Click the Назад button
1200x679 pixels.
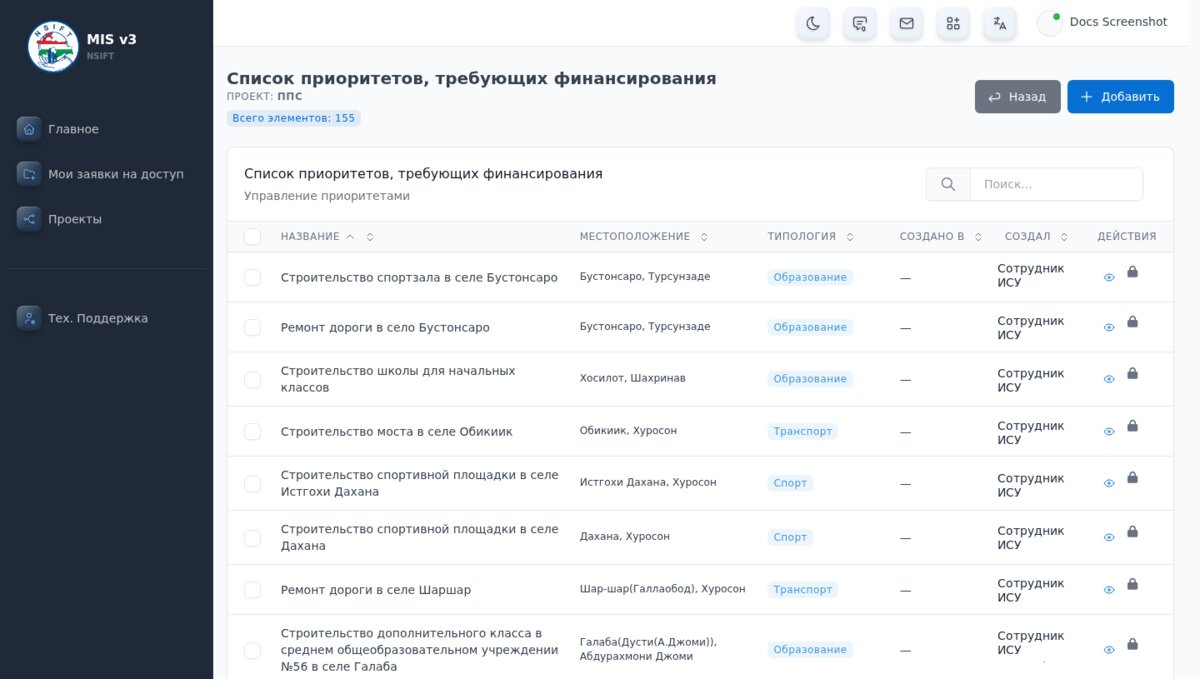(1017, 97)
